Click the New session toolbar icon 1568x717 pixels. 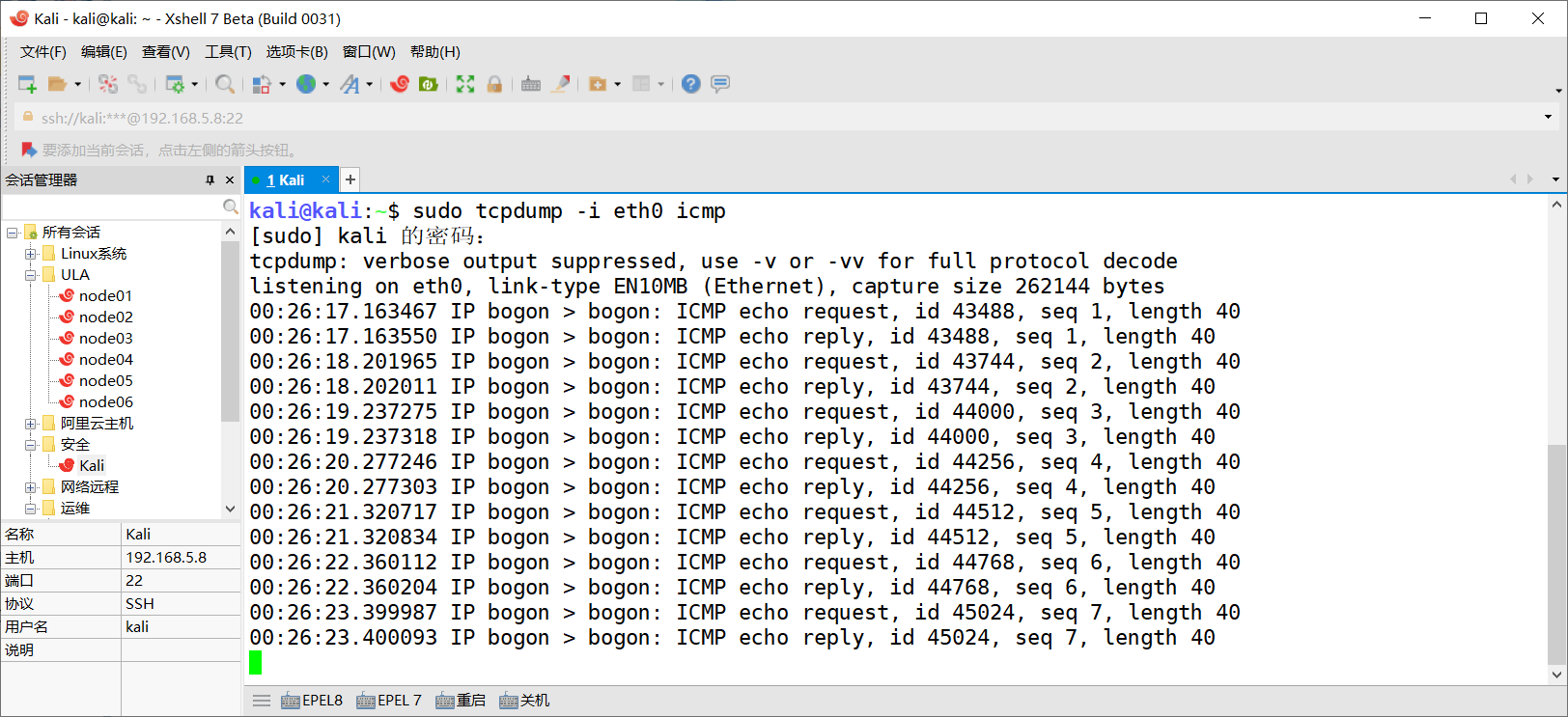pyautogui.click(x=27, y=84)
